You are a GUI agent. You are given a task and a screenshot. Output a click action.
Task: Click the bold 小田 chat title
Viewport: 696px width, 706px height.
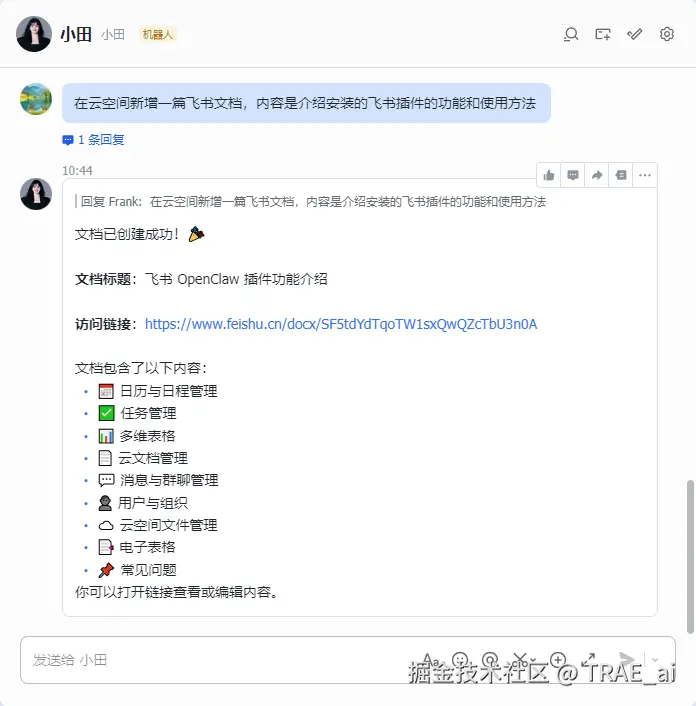point(76,35)
